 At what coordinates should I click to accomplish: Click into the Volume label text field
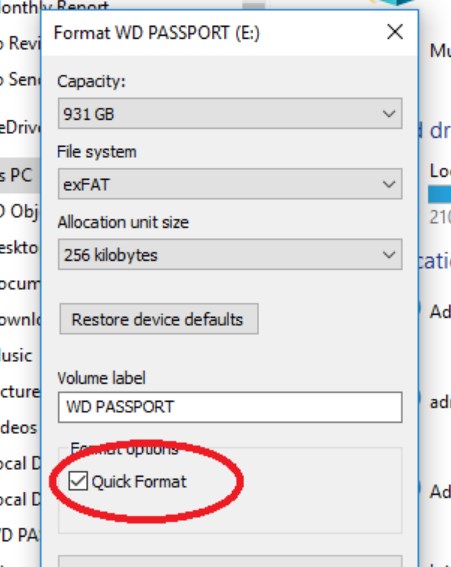coord(230,407)
